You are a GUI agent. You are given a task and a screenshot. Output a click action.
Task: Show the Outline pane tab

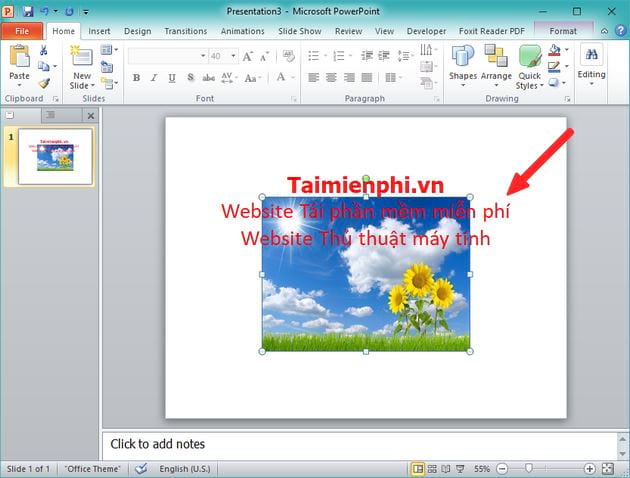[x=50, y=115]
